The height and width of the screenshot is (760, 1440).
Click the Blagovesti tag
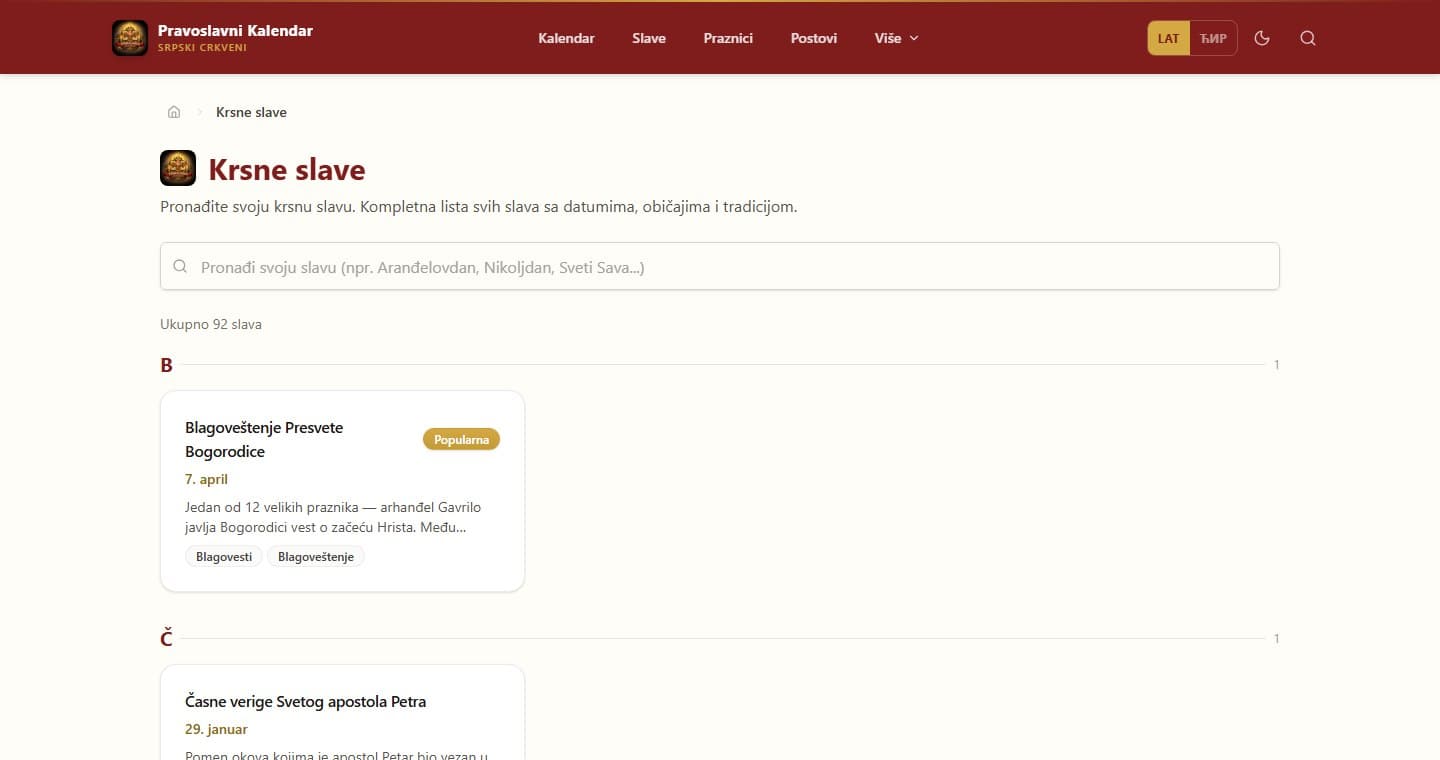click(x=224, y=556)
